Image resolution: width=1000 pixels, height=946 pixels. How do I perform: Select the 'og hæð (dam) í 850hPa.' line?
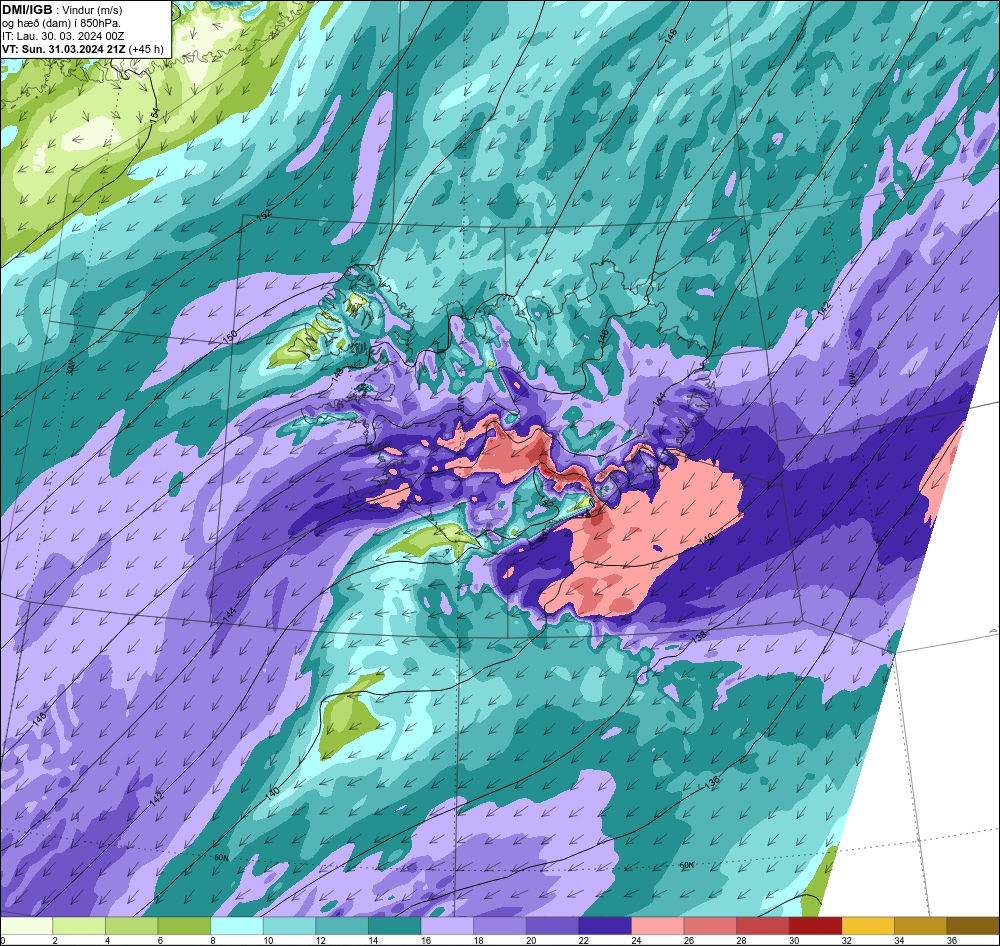click(61, 23)
